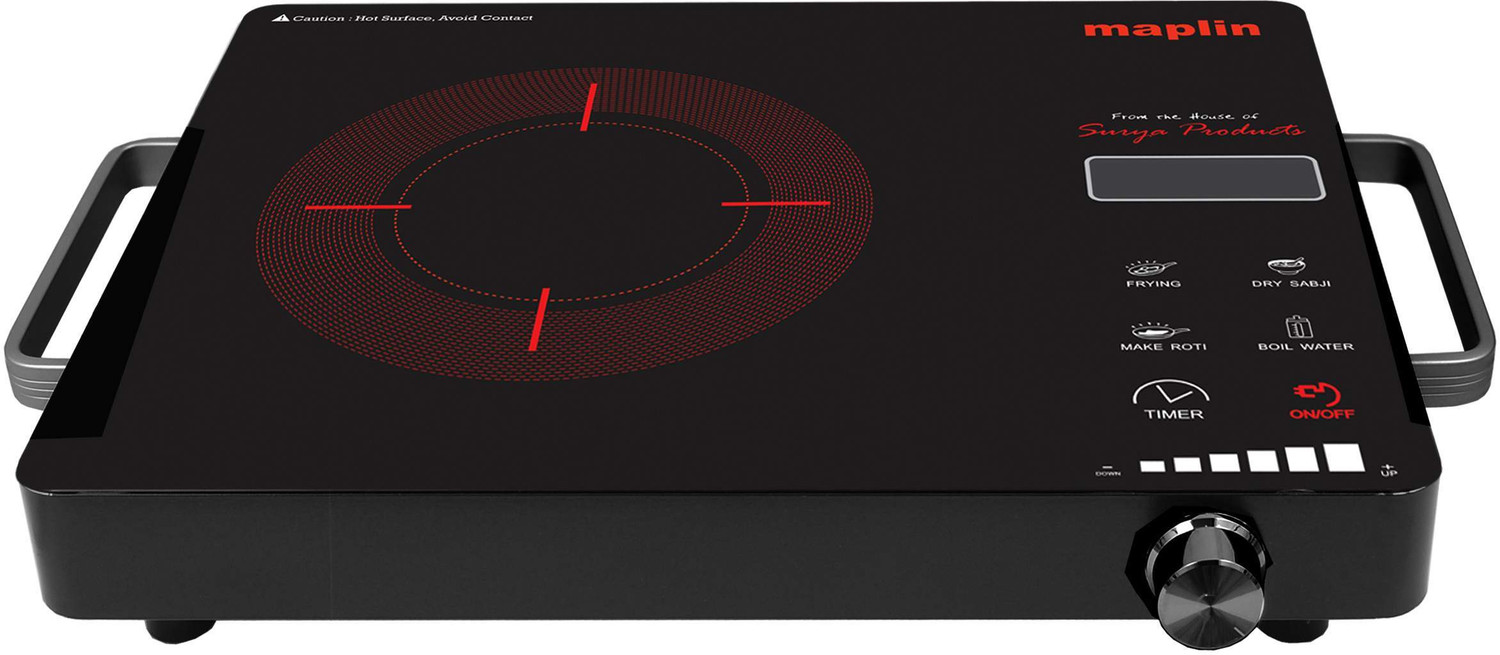Click the MAKE ROTI label text
Screen dimensions: 1500x655
point(1163,347)
